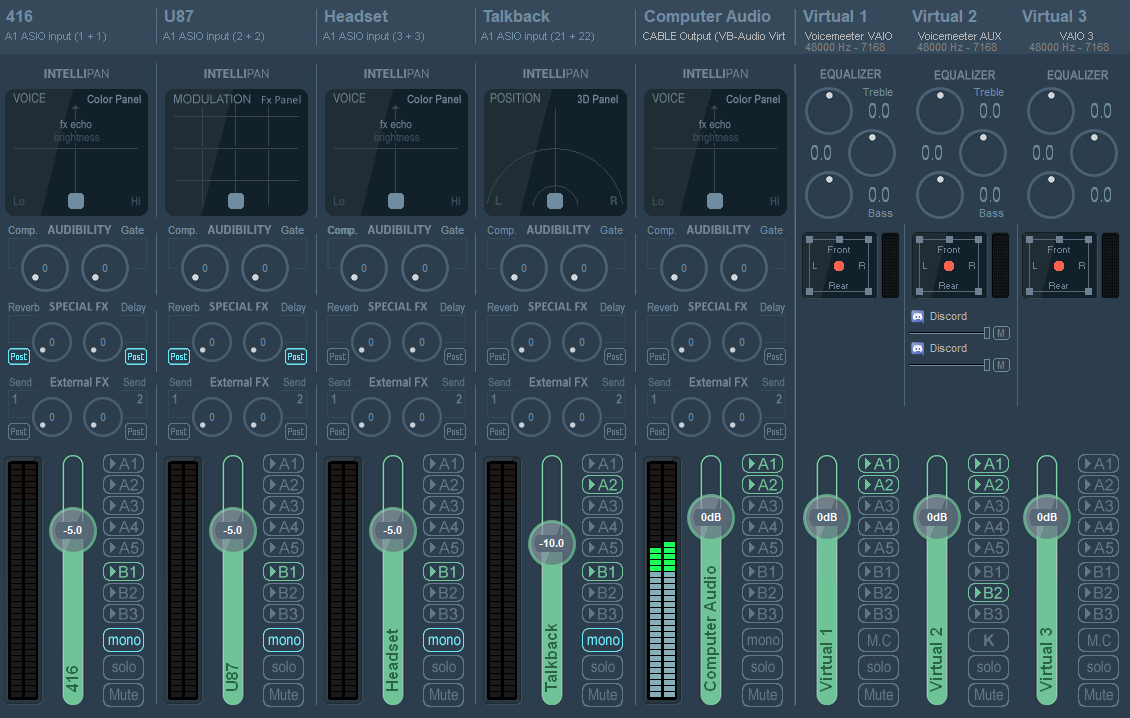Click the IntelliPan handle on the U87 strip

point(236,201)
